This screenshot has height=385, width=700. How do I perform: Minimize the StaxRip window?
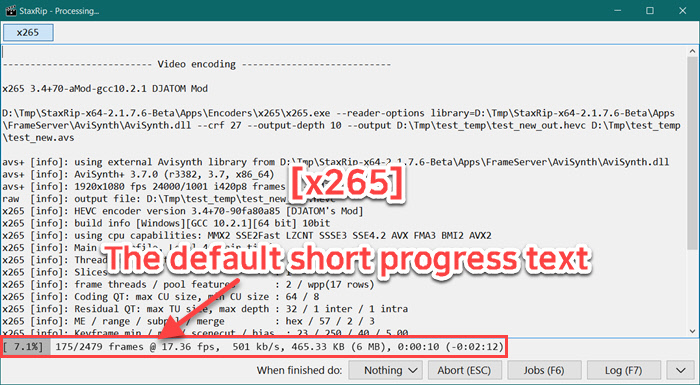(x=617, y=10)
